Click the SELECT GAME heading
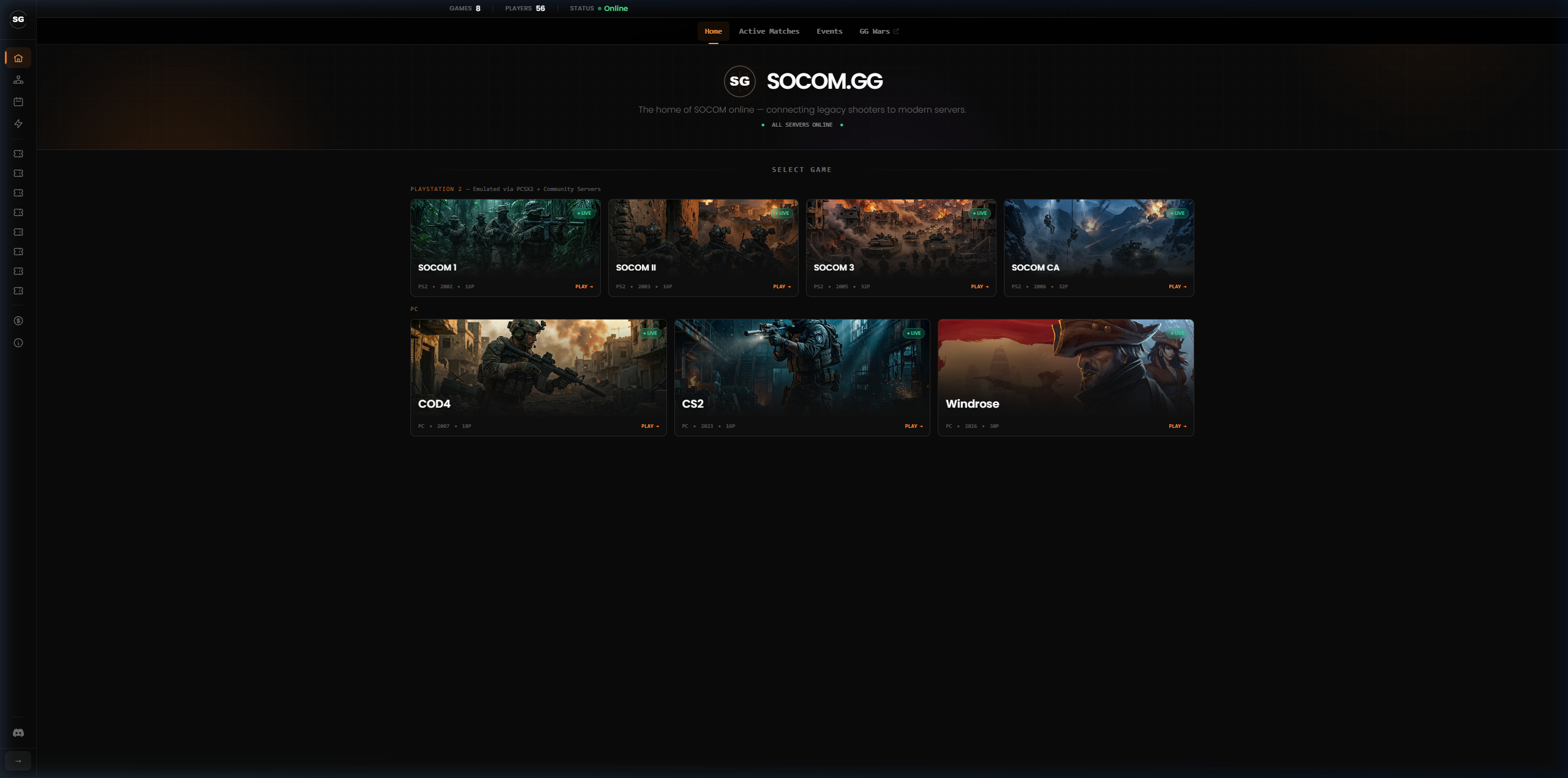The width and height of the screenshot is (1568, 778). tap(802, 170)
